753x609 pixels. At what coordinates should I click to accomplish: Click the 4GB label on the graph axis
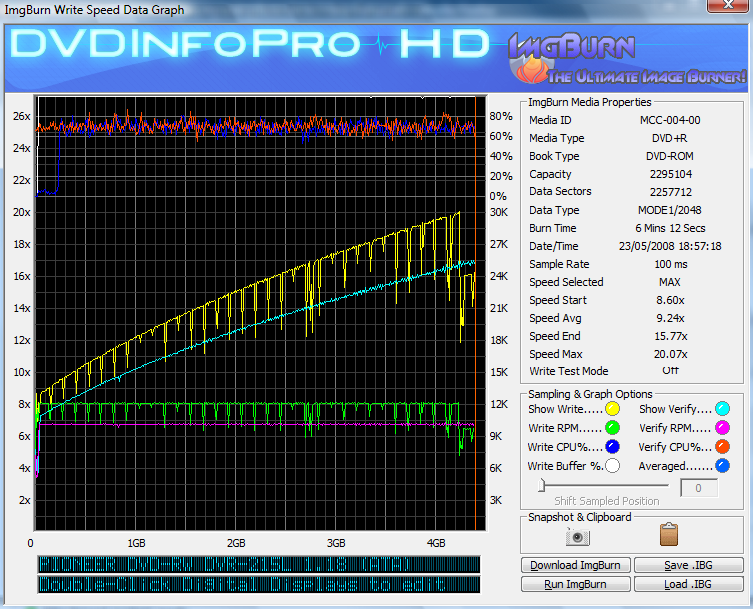coord(436,543)
